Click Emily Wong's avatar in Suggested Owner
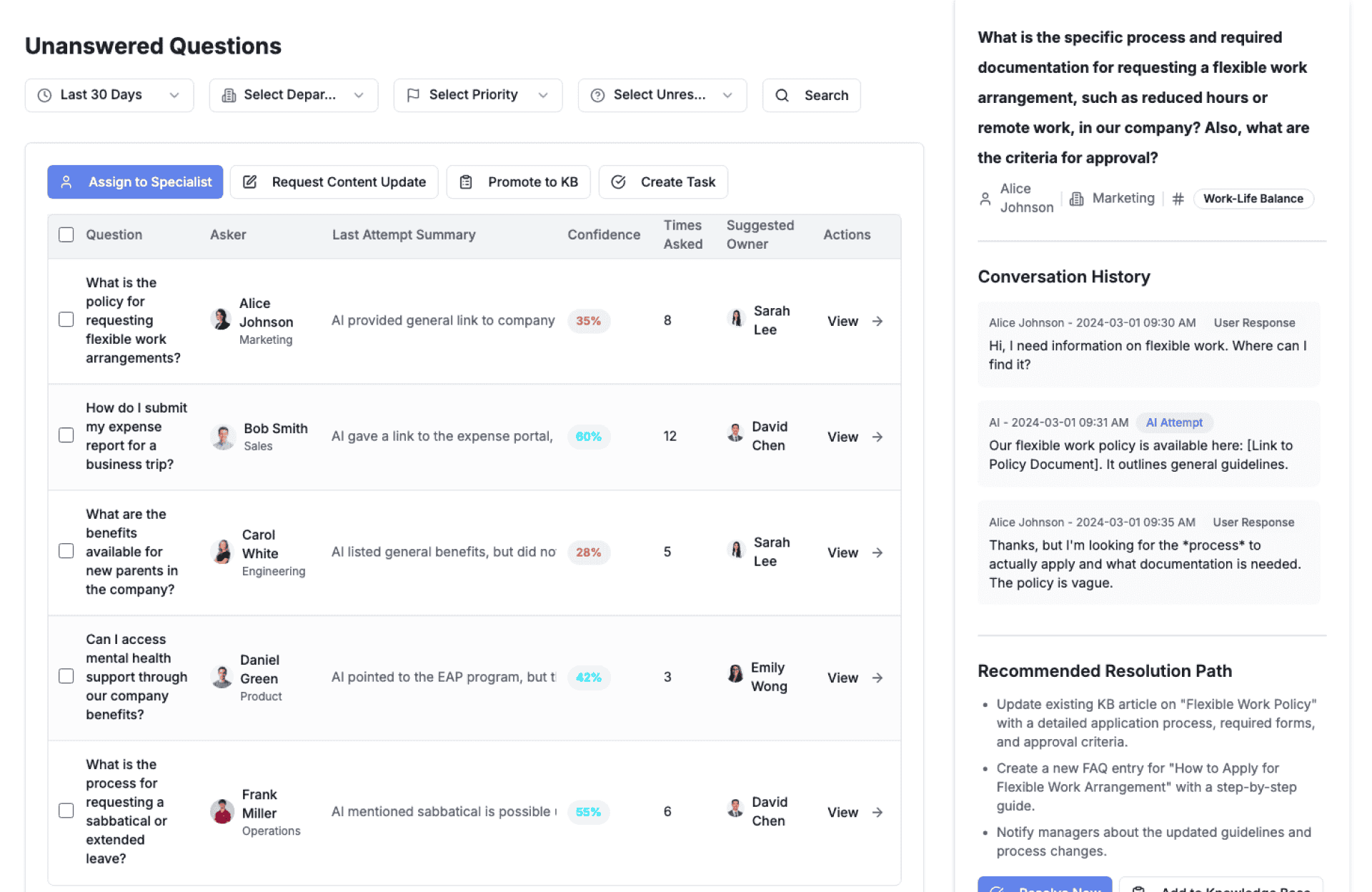 (x=735, y=674)
